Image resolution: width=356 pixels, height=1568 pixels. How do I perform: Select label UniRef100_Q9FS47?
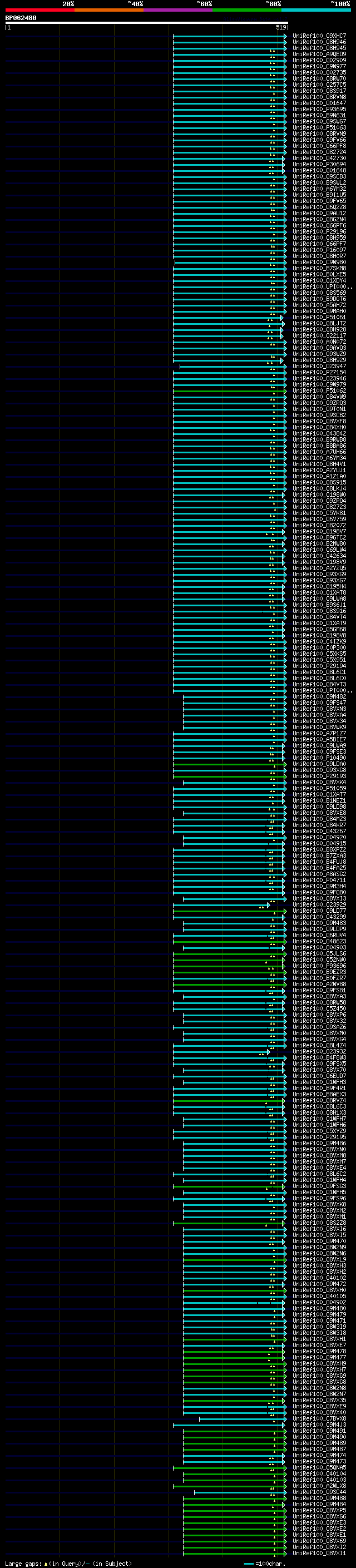[x=319, y=703]
